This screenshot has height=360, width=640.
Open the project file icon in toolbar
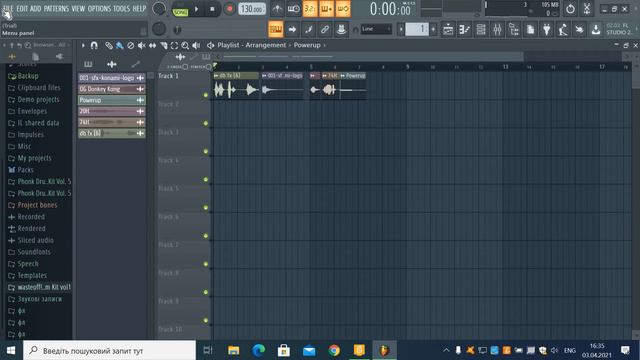(530, 29)
